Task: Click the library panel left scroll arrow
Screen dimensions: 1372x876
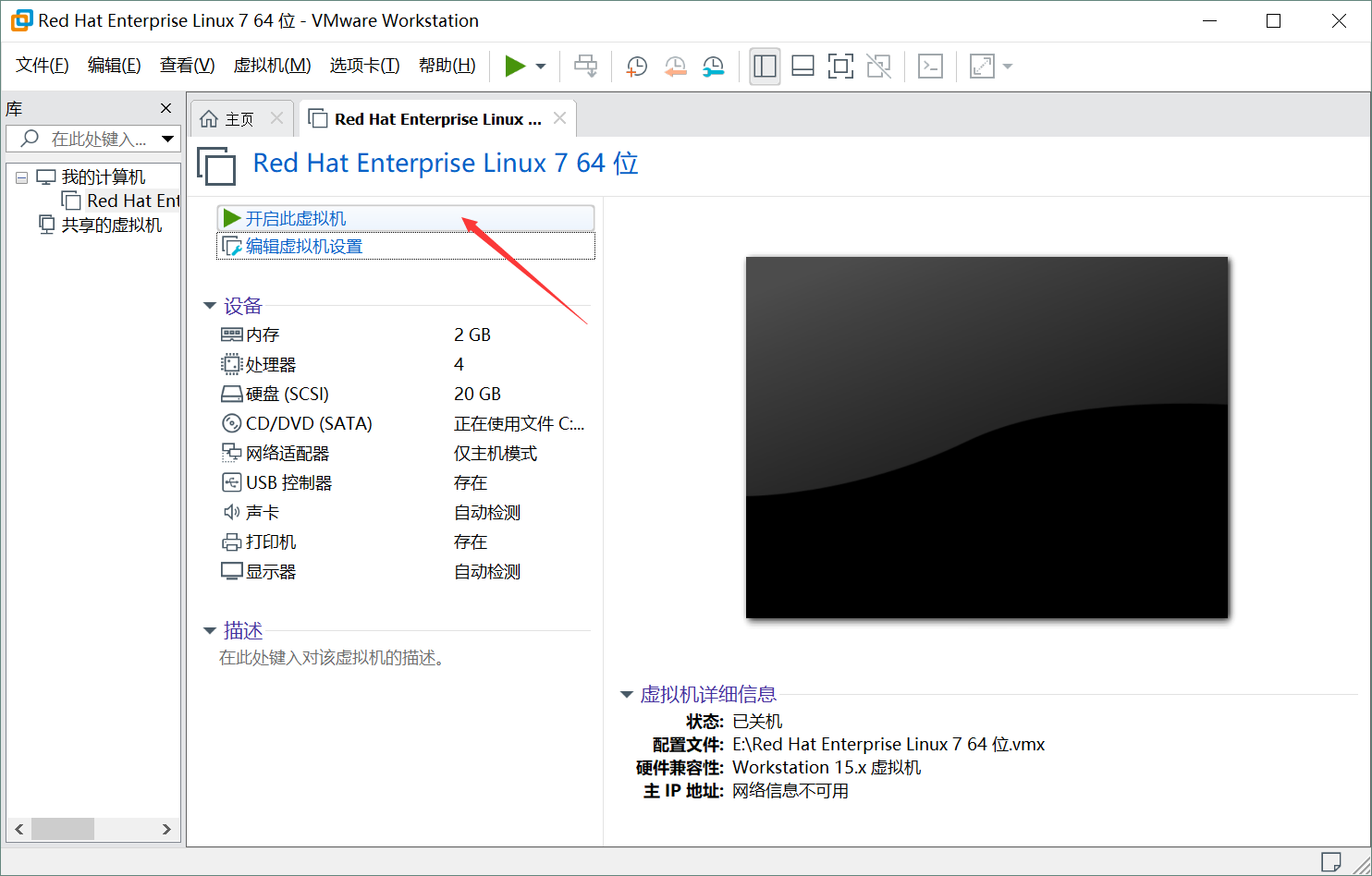Action: (x=19, y=829)
